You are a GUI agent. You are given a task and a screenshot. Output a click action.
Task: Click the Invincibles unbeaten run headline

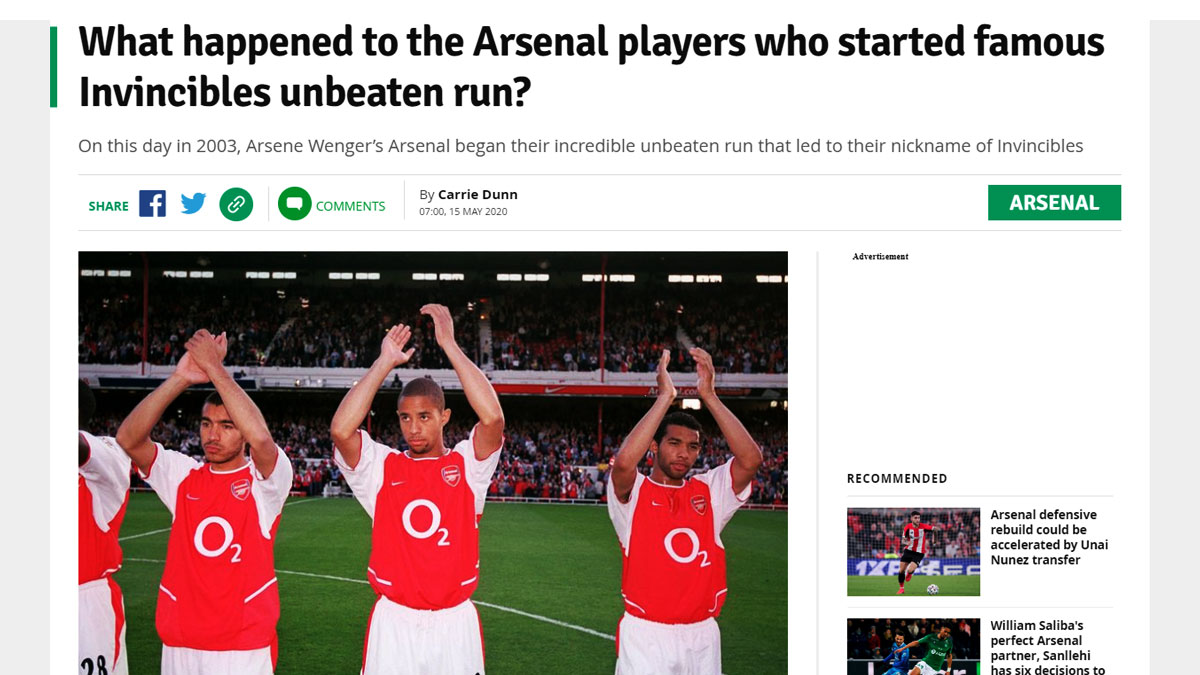pos(590,66)
